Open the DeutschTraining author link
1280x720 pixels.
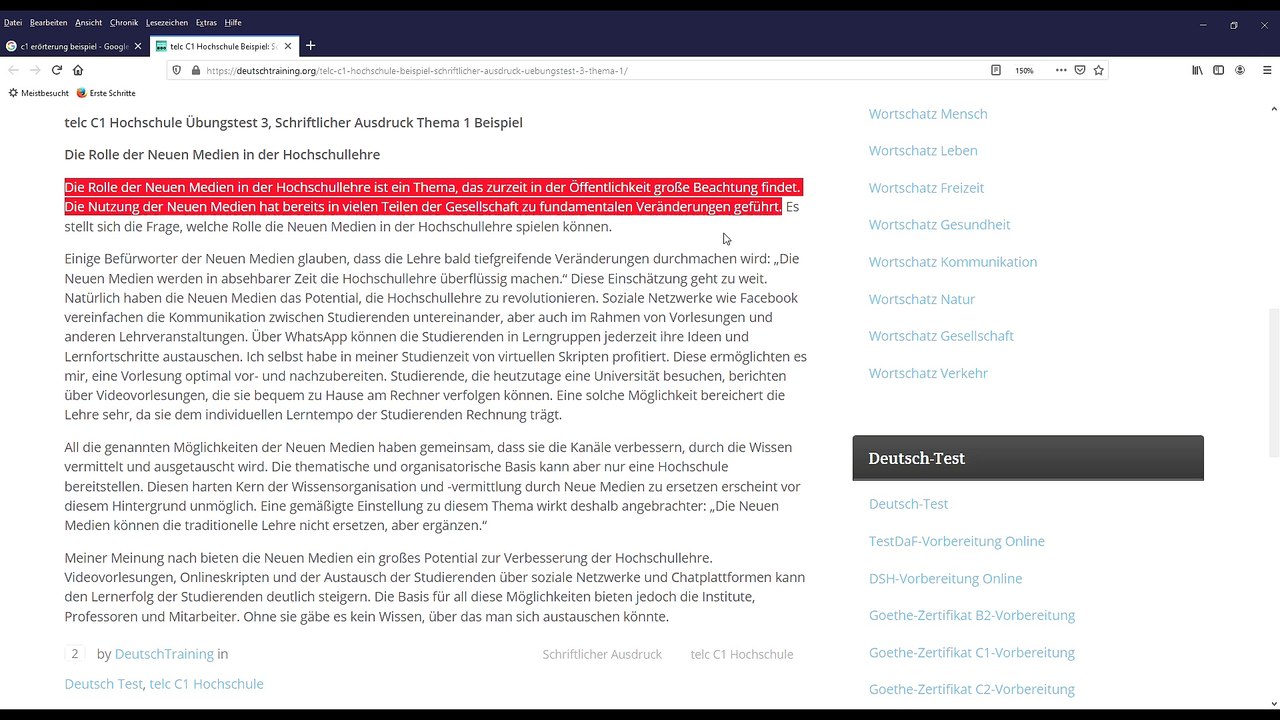(164, 654)
